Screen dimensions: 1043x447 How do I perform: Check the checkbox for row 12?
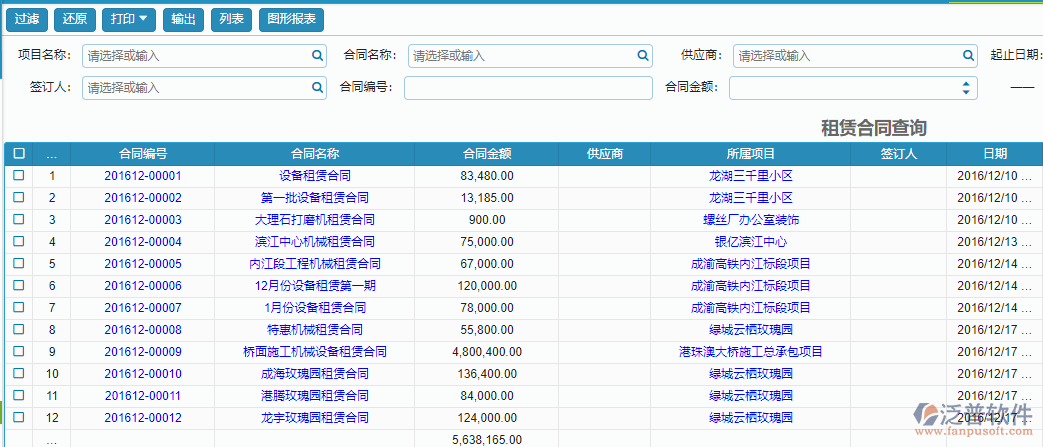tap(19, 417)
